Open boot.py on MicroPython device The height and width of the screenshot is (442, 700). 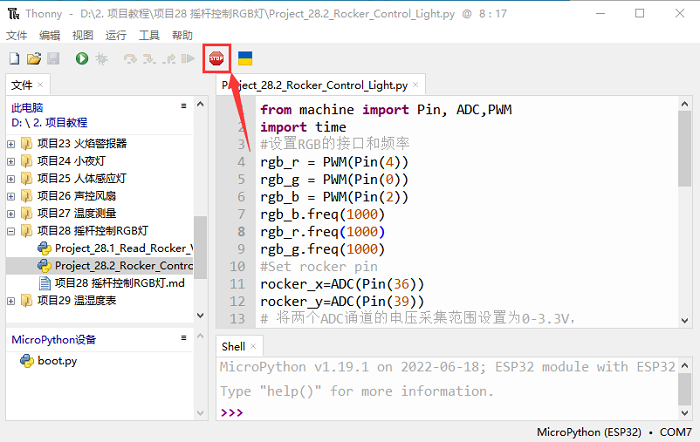coord(56,360)
